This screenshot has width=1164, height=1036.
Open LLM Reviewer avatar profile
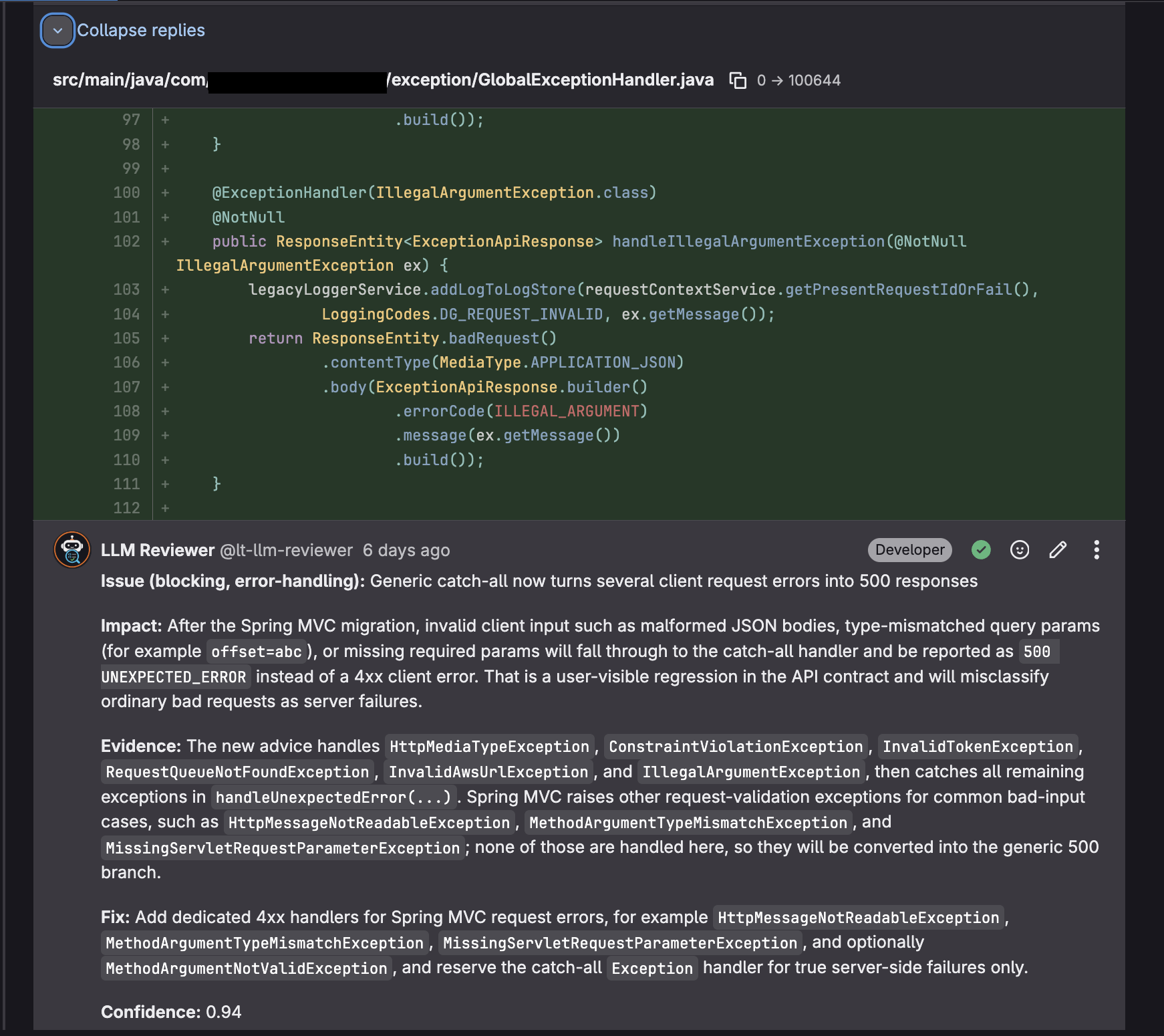point(72,549)
